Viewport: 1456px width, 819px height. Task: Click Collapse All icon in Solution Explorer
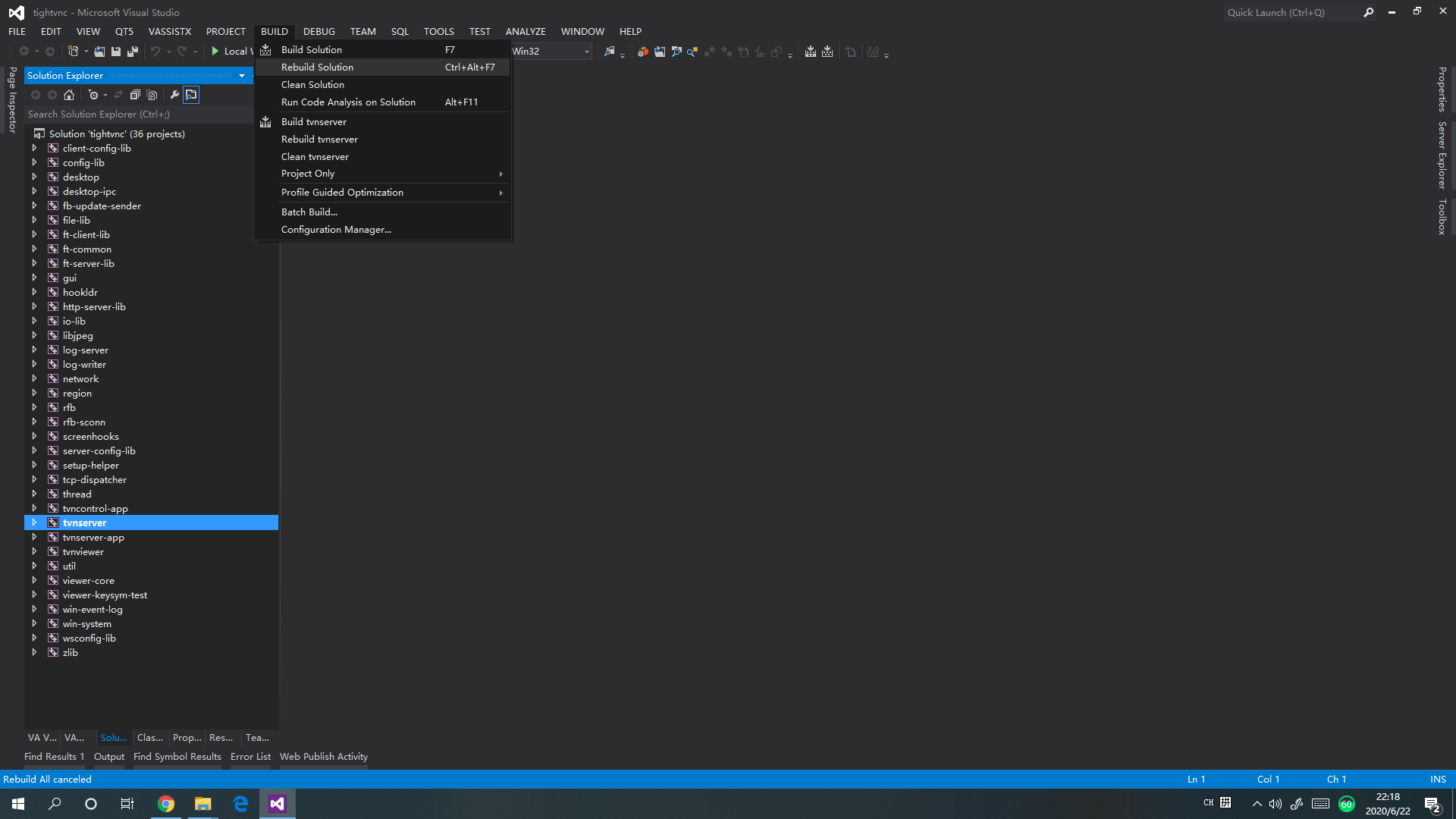click(x=135, y=95)
